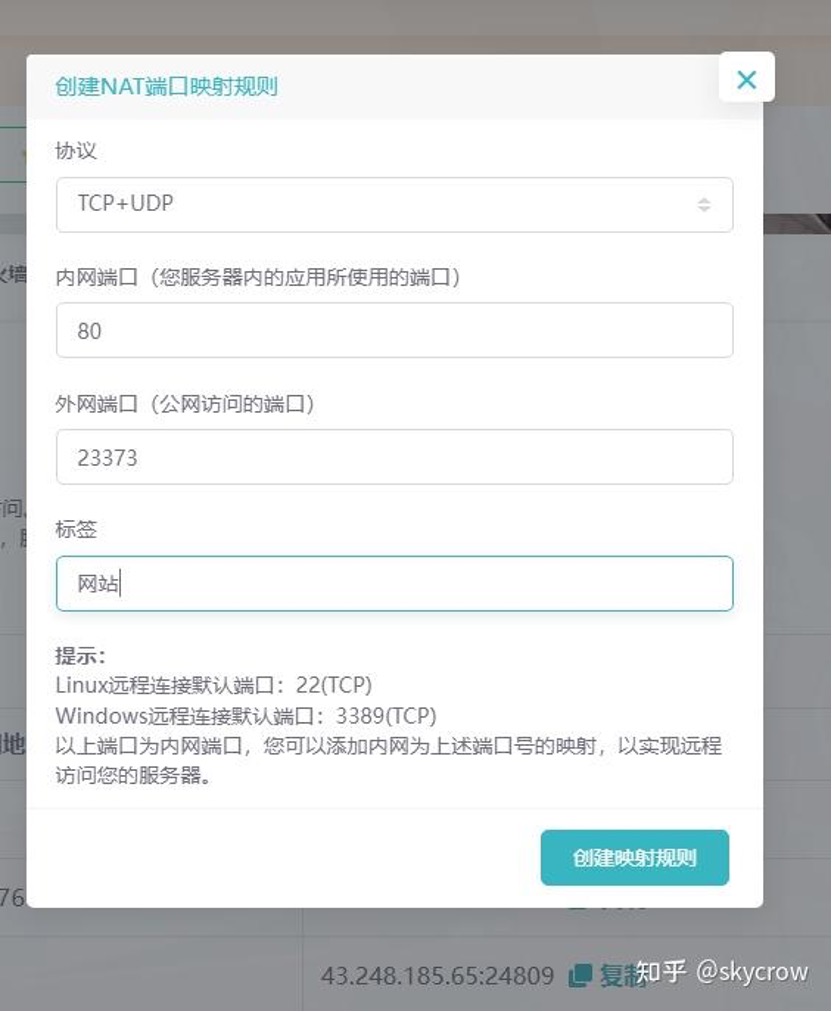
Task: Click the 协议 field label
Action: coord(76,150)
